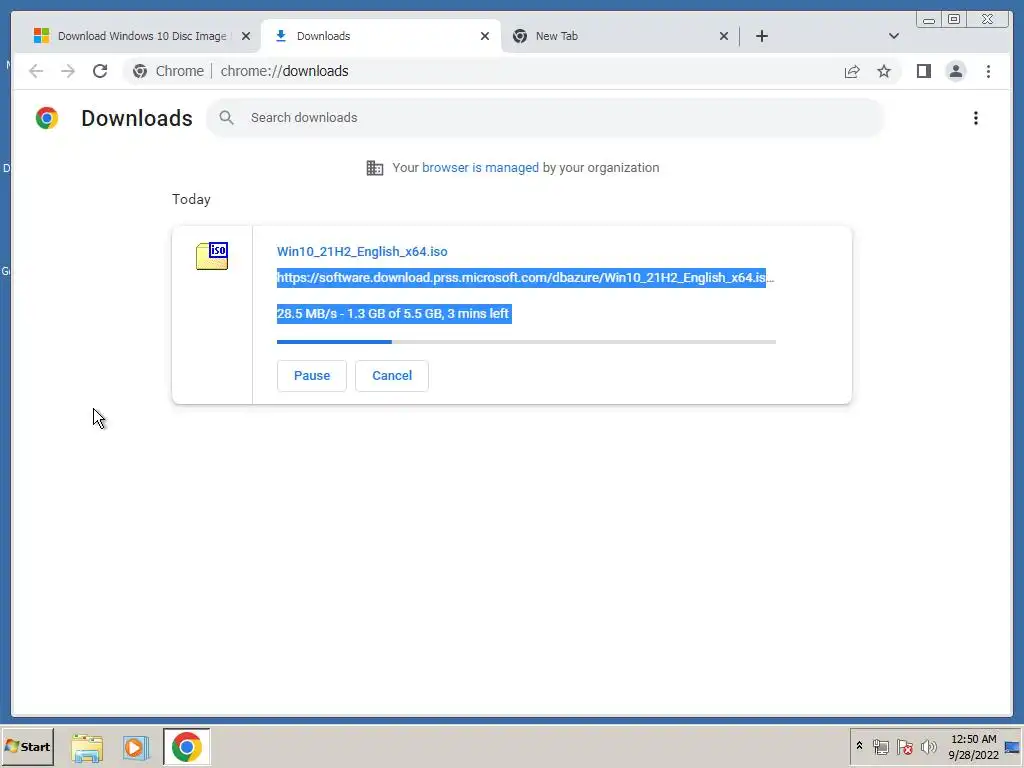Open a new tab with the plus button
The height and width of the screenshot is (768, 1024).
(x=761, y=36)
